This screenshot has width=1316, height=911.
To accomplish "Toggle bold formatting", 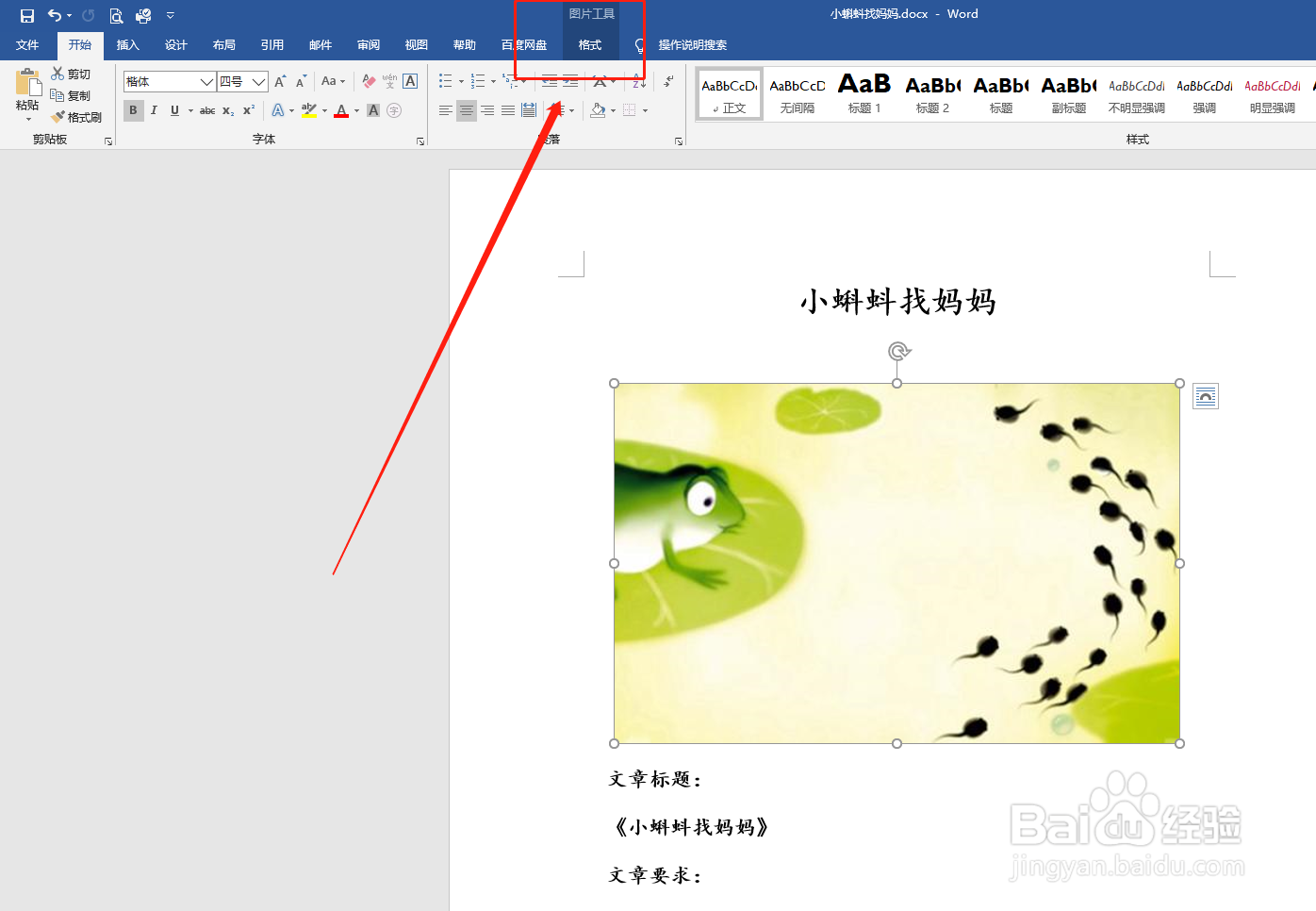I will point(133,110).
